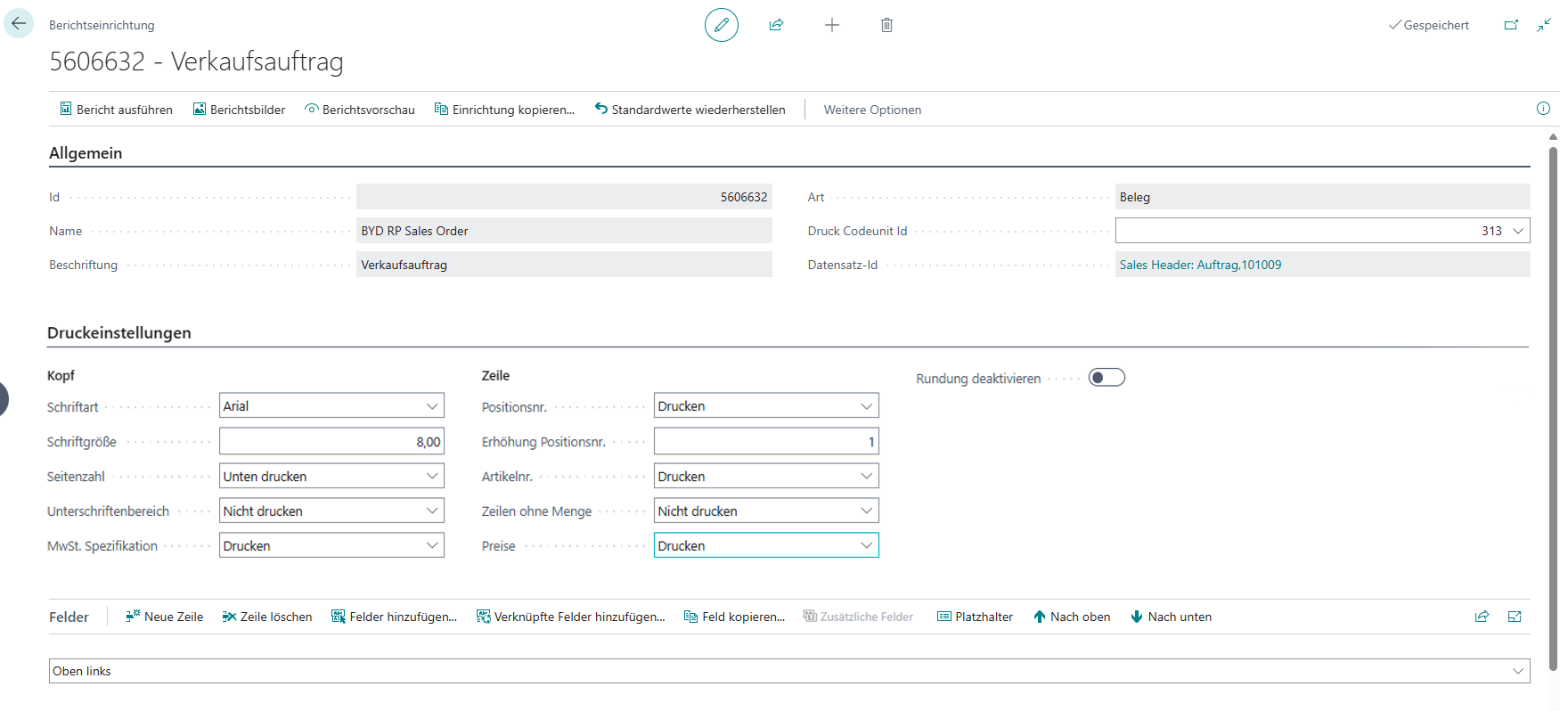Image resolution: width=1568 pixels, height=711 pixels.
Task: Click the trash delete icon
Action: pyautogui.click(x=886, y=25)
